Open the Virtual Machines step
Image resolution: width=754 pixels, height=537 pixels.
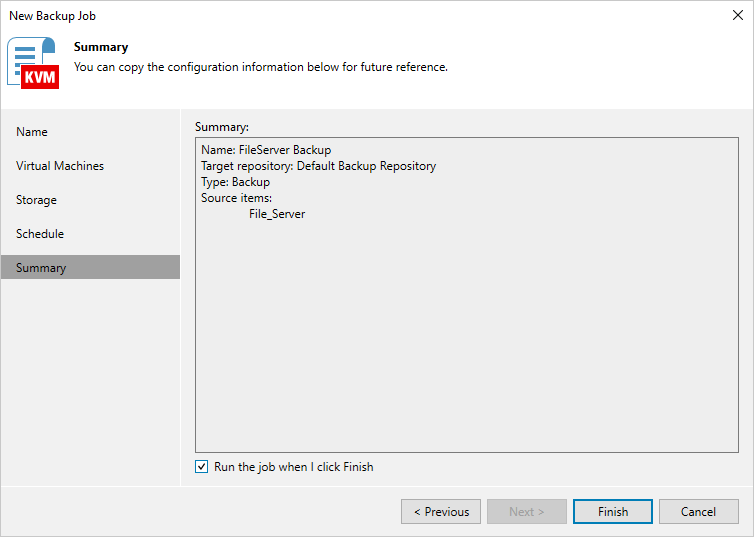[60, 166]
